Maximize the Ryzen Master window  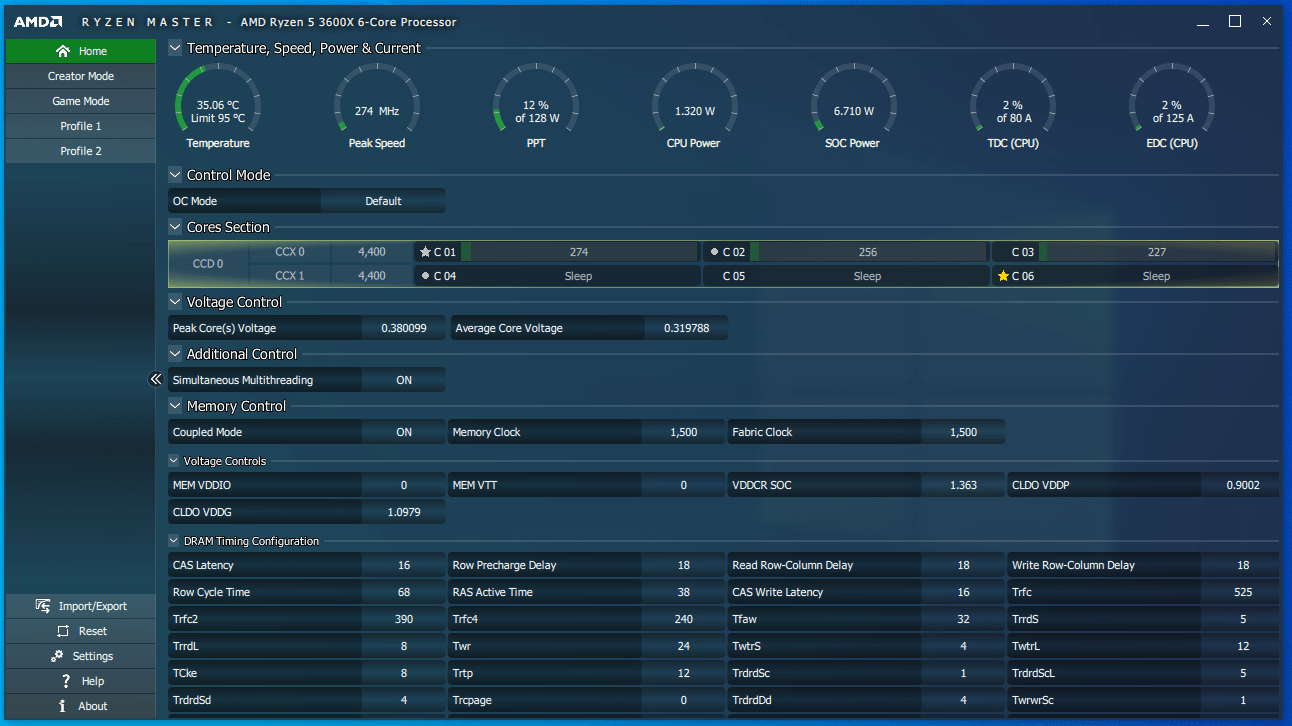tap(1235, 21)
